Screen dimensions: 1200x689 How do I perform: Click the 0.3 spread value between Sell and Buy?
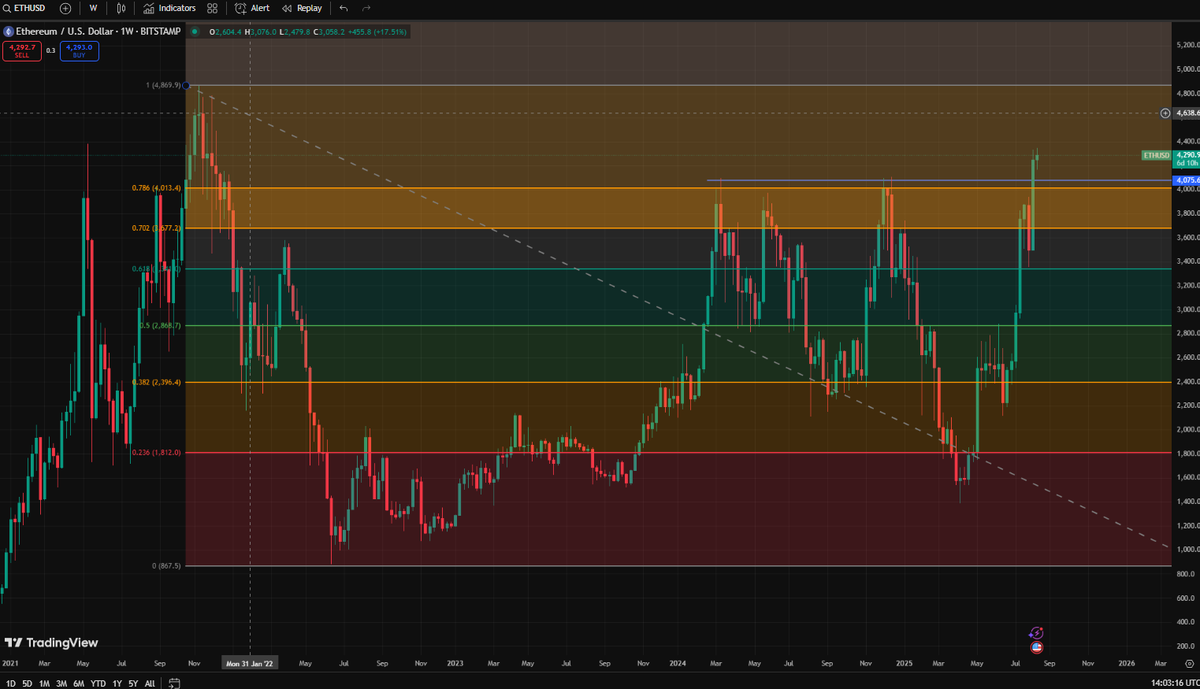(51, 50)
